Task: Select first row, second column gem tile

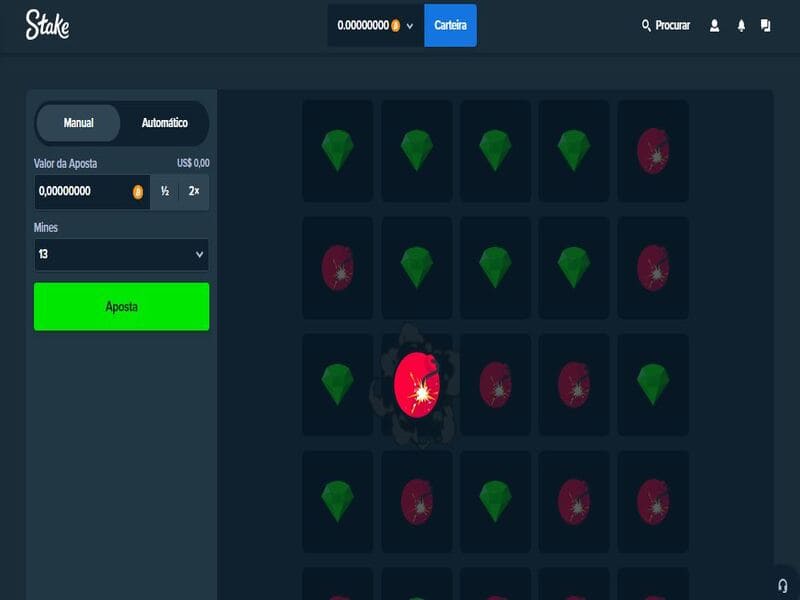Action: click(x=417, y=151)
